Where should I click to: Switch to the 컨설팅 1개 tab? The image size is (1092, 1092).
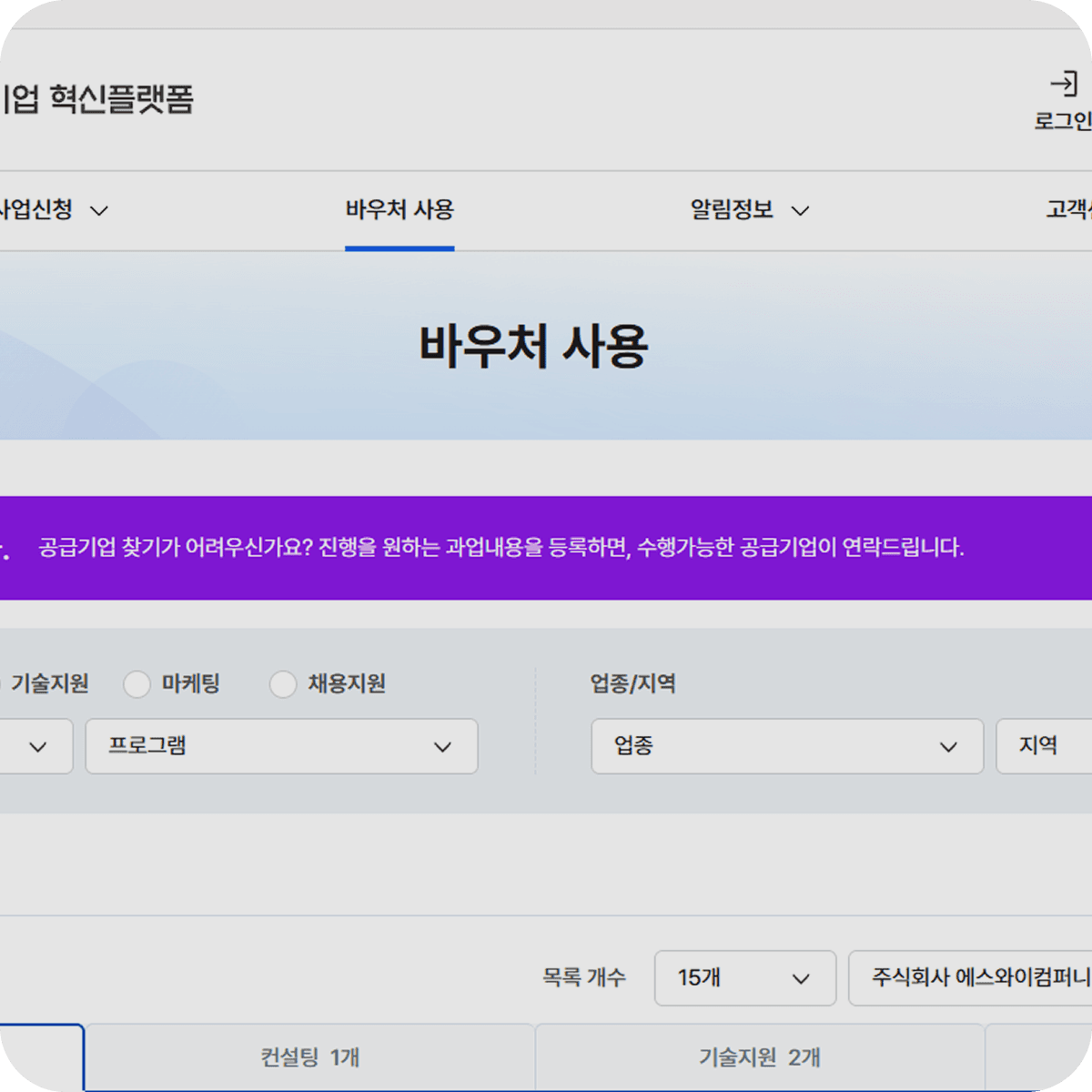coord(309,1057)
